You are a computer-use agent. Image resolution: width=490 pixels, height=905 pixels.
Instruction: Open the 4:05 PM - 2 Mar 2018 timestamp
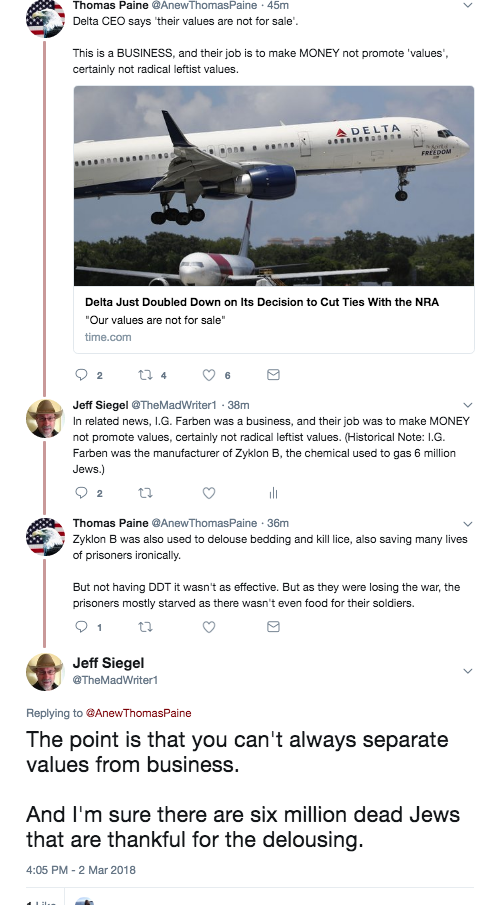pyautogui.click(x=81, y=870)
